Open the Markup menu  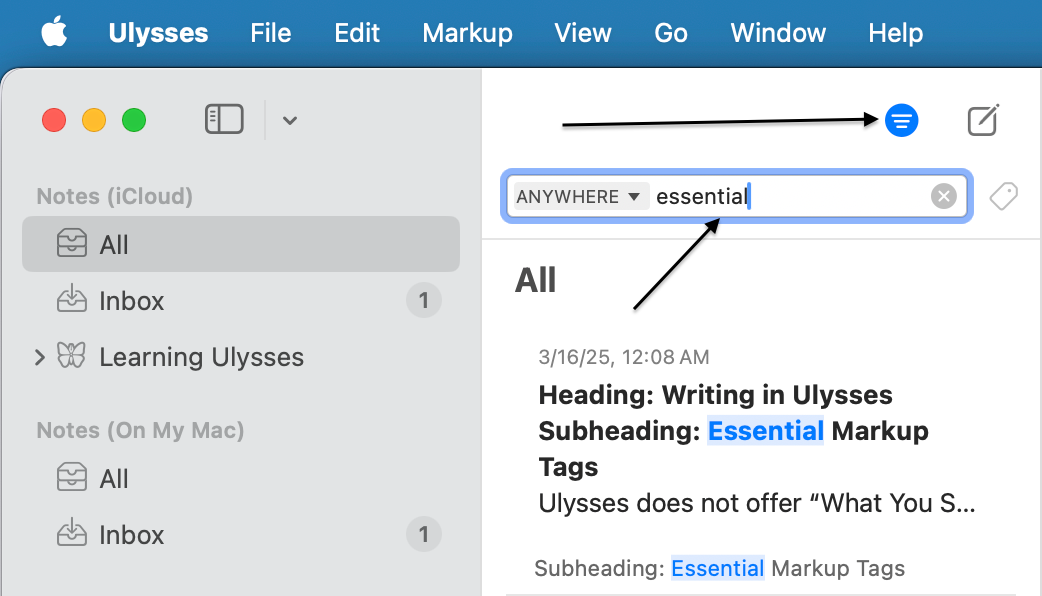tap(467, 33)
